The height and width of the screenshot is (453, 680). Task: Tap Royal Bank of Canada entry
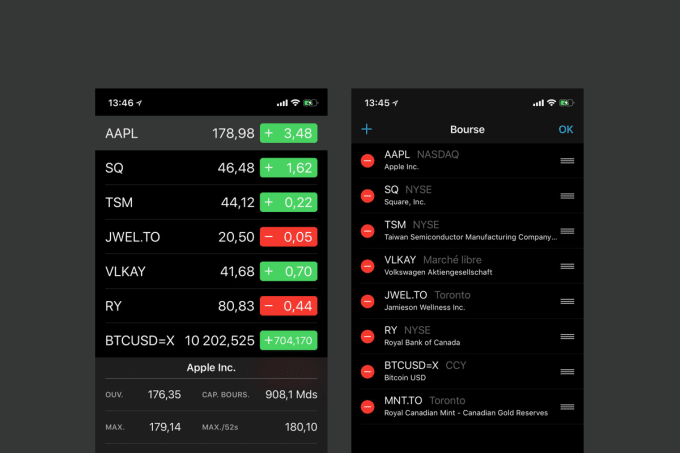[422, 342]
